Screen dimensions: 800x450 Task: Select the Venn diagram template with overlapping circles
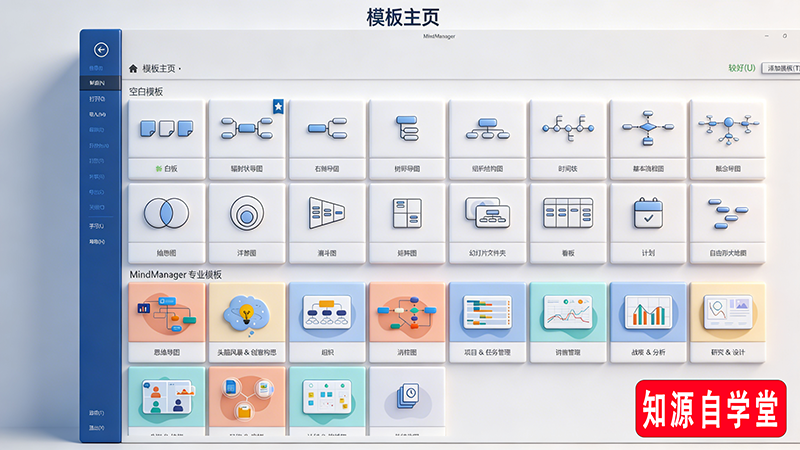[165, 213]
